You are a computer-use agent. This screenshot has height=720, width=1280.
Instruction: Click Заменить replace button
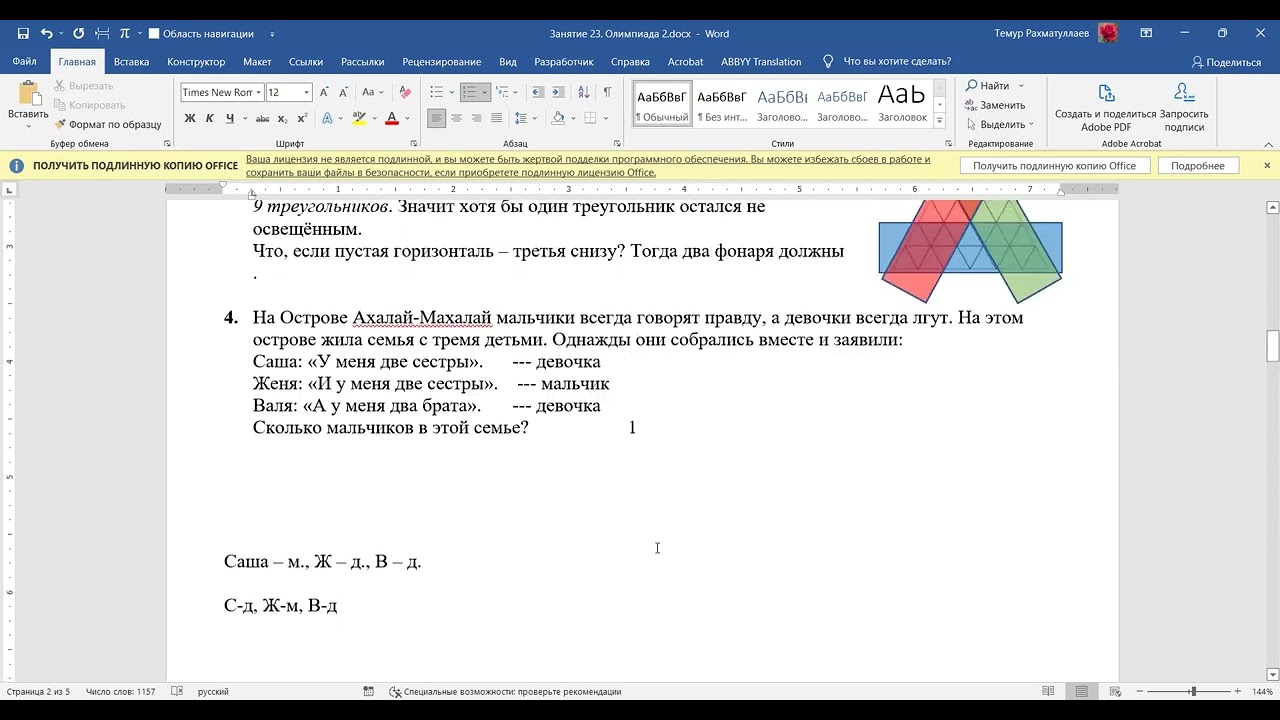pos(995,105)
